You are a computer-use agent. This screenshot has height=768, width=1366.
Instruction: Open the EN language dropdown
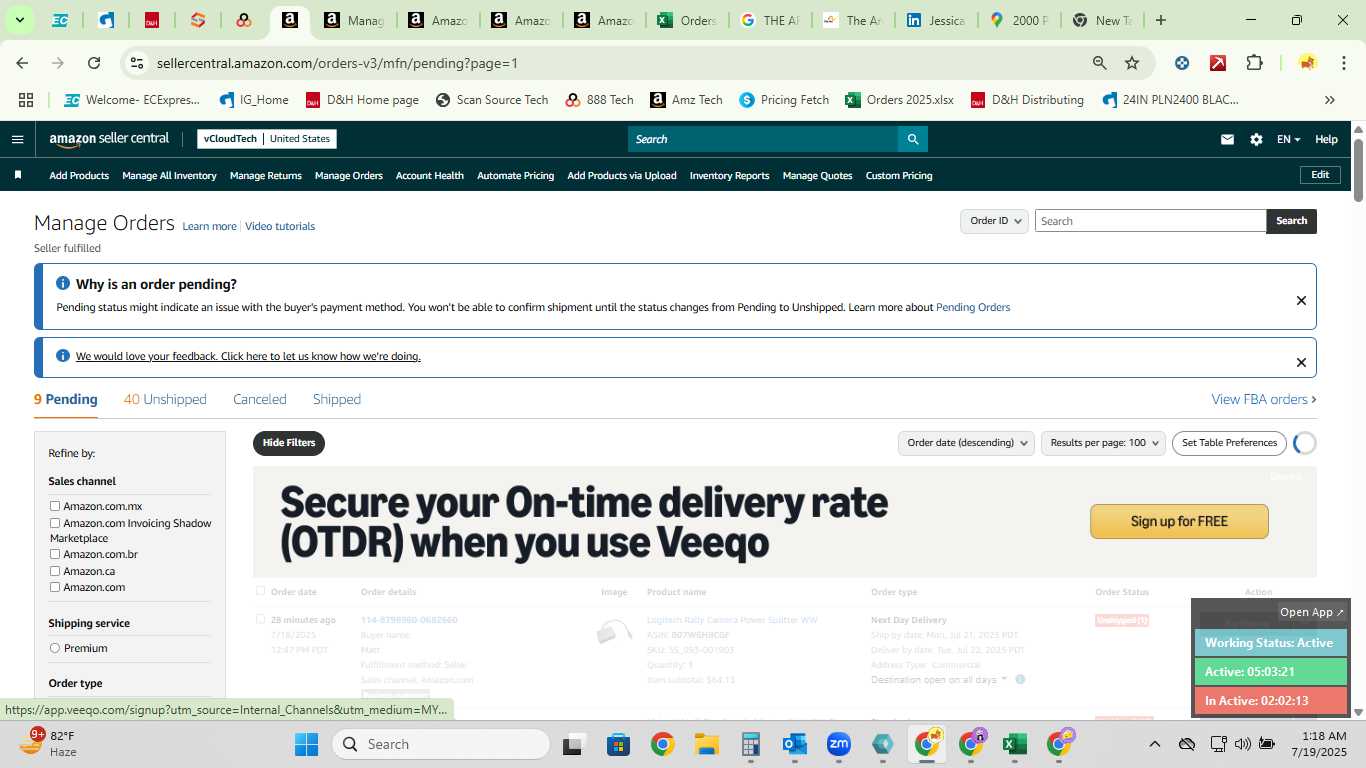coord(1288,139)
